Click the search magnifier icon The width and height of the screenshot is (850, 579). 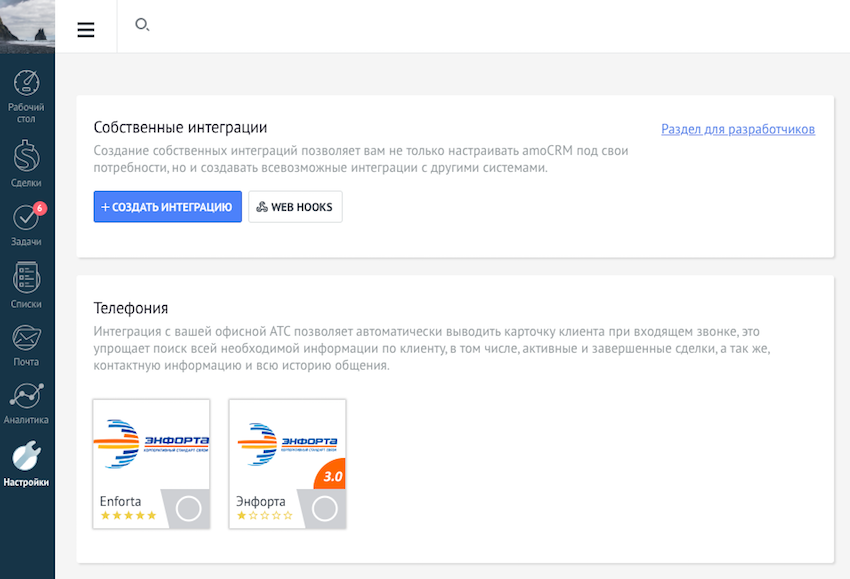142,24
